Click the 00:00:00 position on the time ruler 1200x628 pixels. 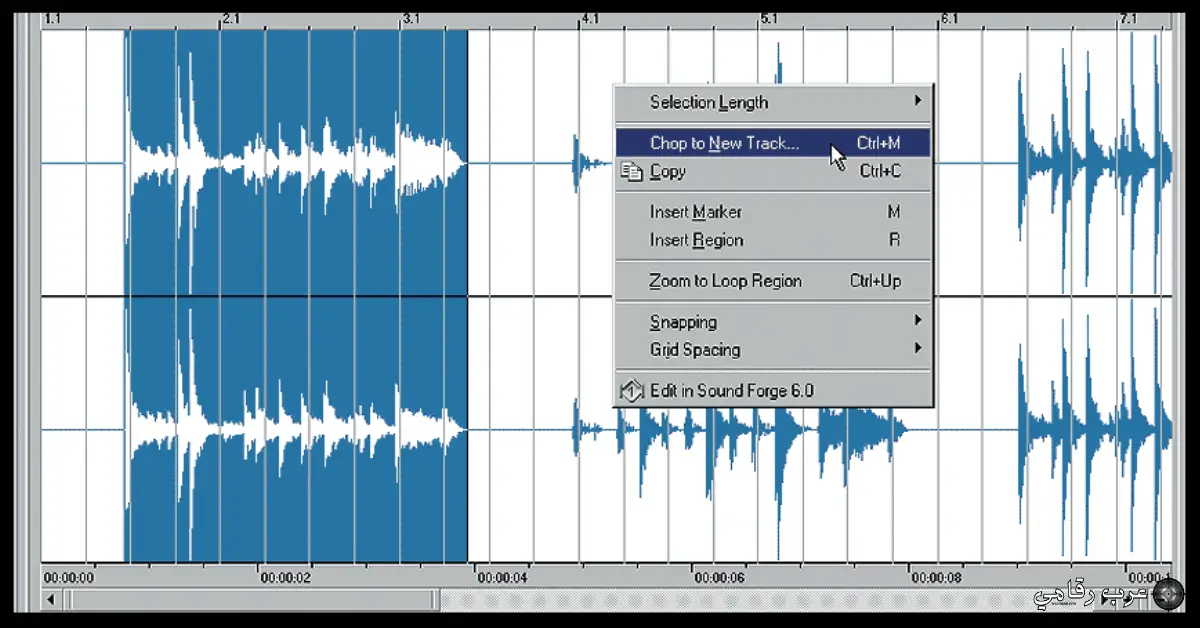[68, 576]
